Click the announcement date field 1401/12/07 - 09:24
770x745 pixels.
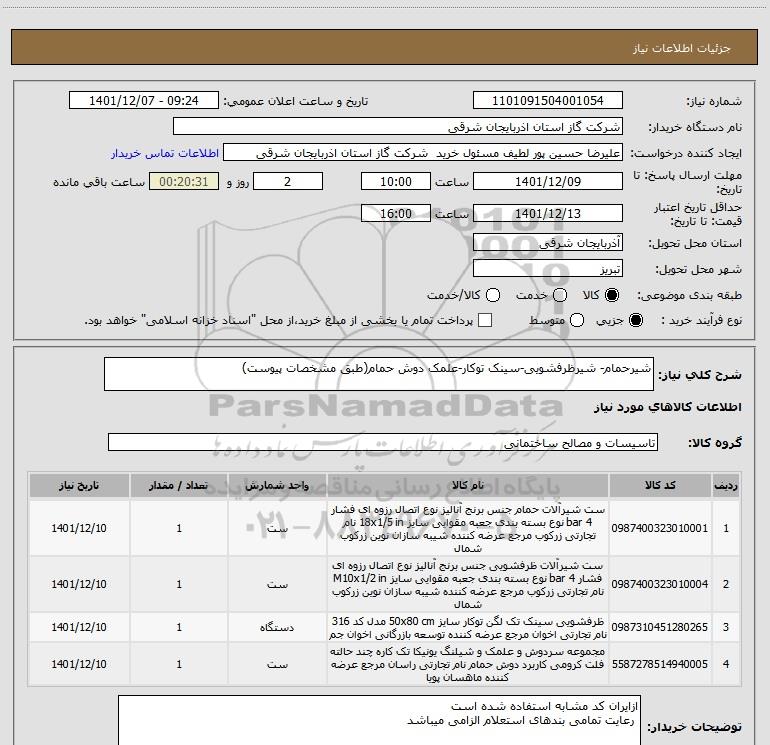point(144,101)
